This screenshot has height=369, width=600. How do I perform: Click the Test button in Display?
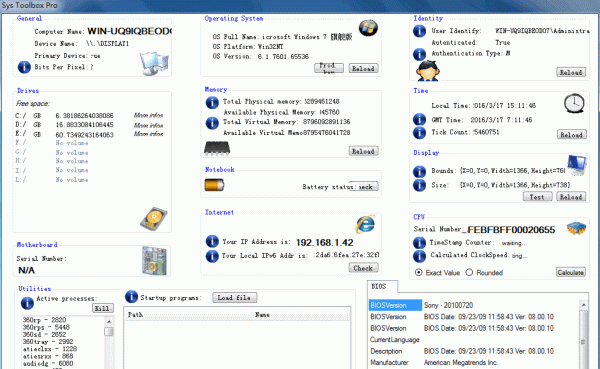pos(537,197)
